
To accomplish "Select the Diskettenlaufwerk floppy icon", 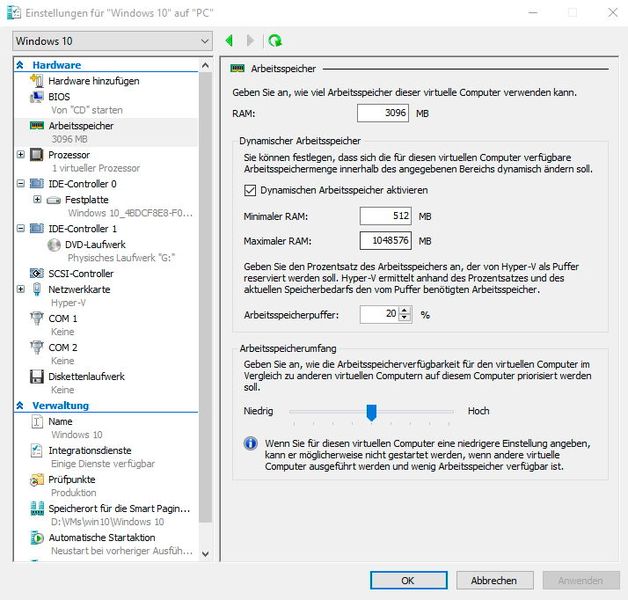I will pyautogui.click(x=36, y=377).
